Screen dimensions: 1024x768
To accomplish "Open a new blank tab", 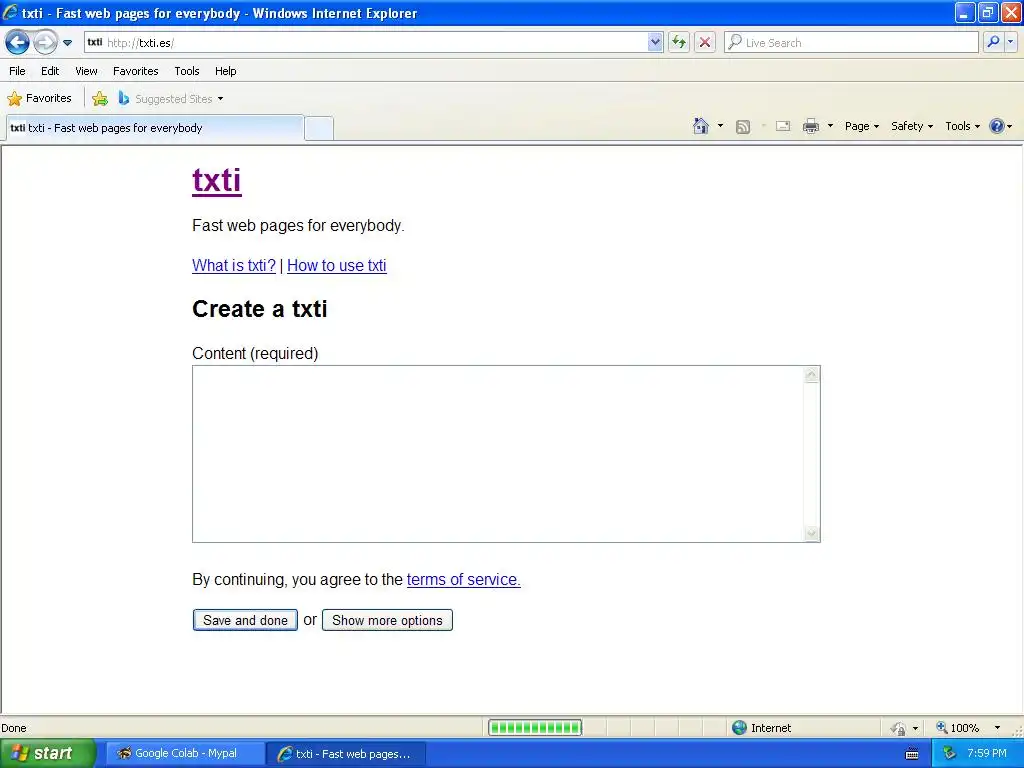I will pyautogui.click(x=319, y=128).
